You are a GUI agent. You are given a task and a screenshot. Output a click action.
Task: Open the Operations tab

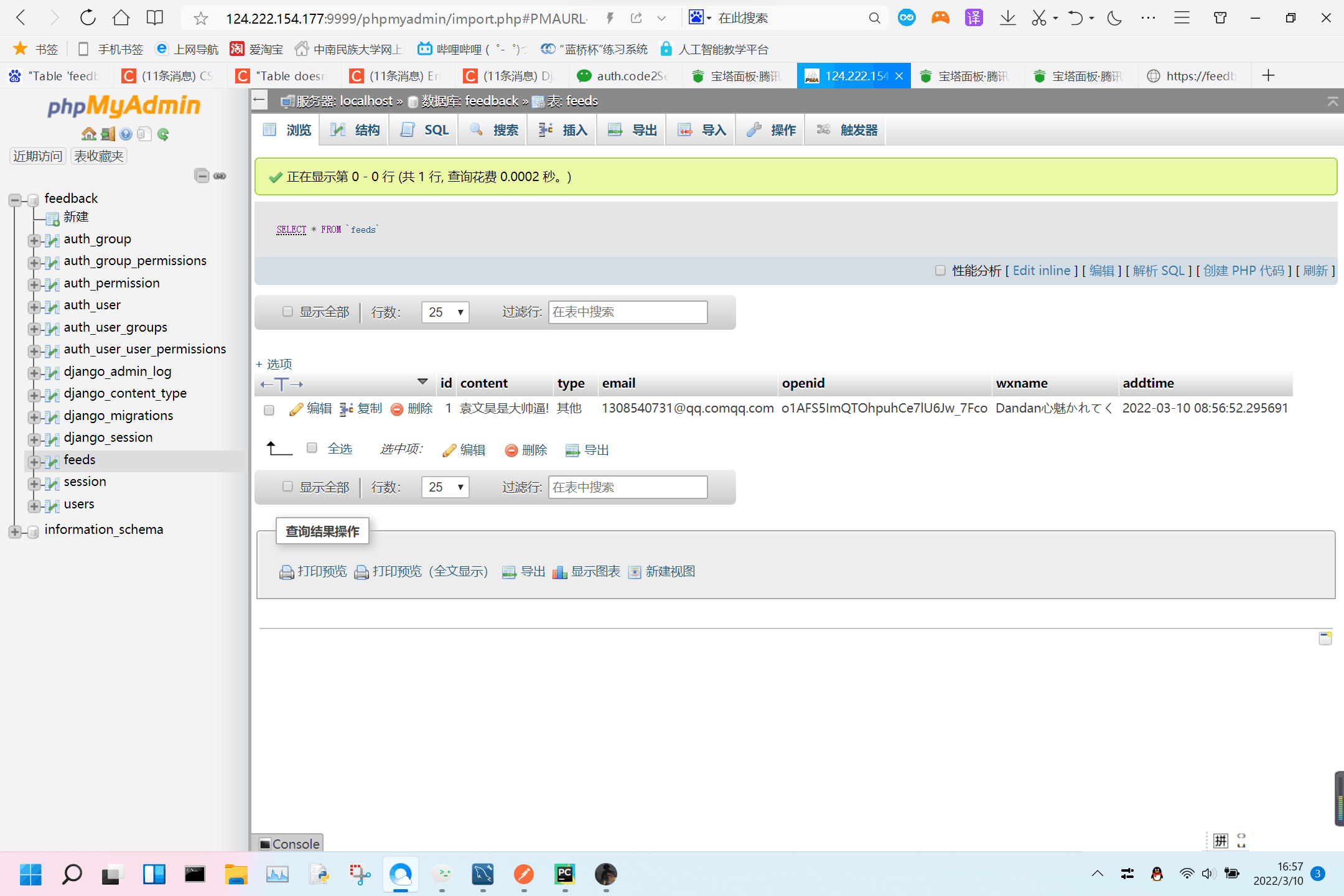click(x=771, y=130)
